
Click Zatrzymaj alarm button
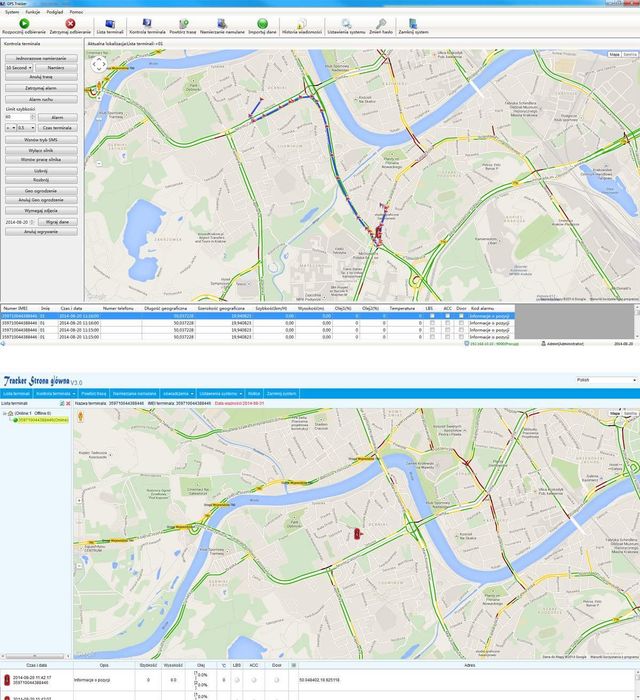coord(41,88)
